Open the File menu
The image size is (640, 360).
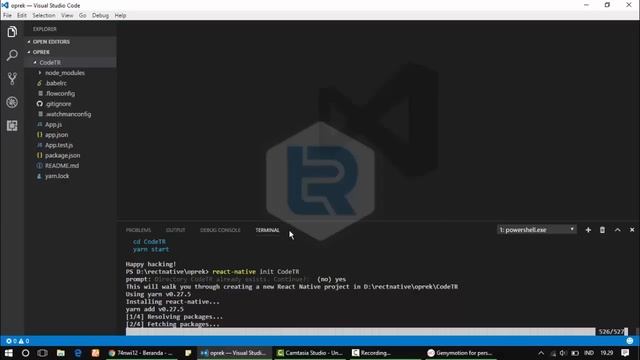tap(7, 15)
